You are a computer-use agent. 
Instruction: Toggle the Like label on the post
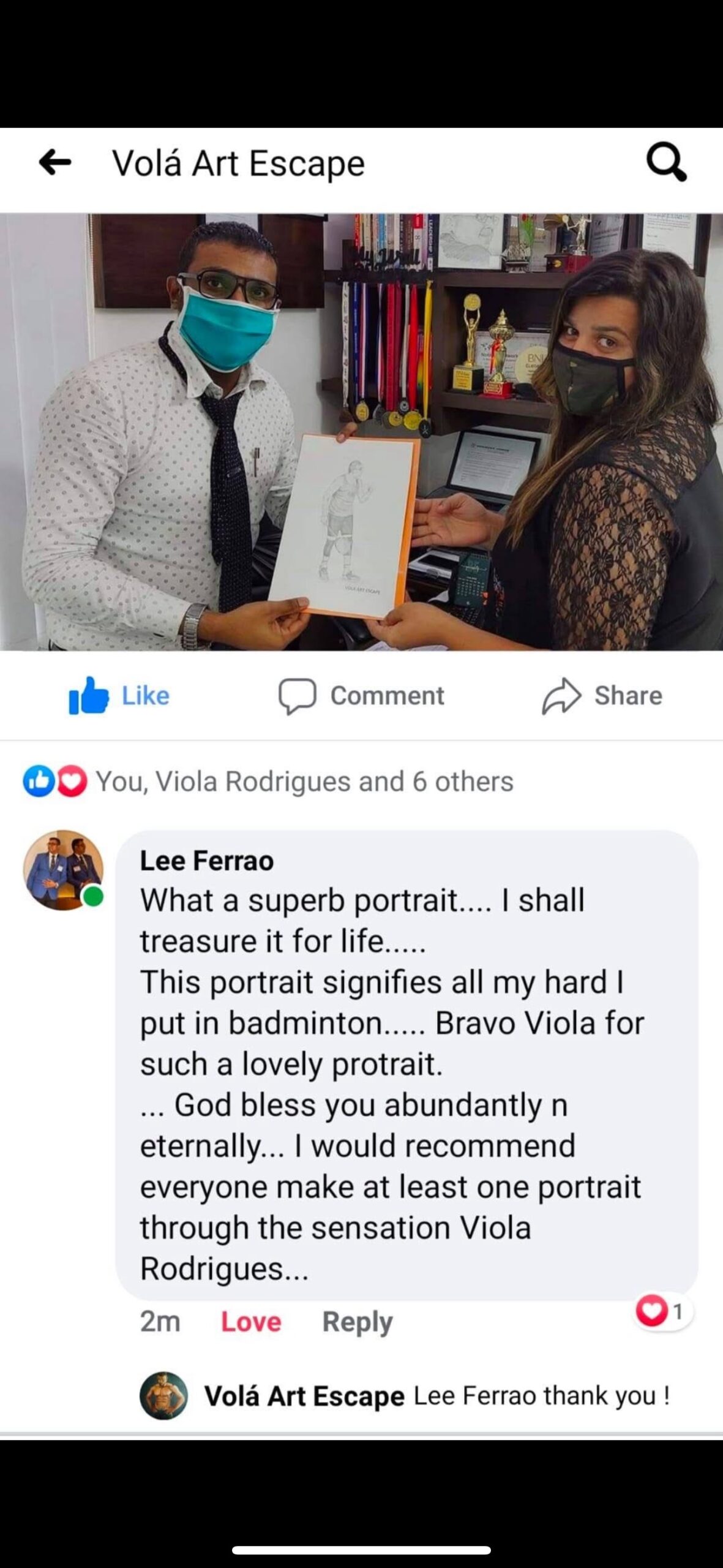146,696
